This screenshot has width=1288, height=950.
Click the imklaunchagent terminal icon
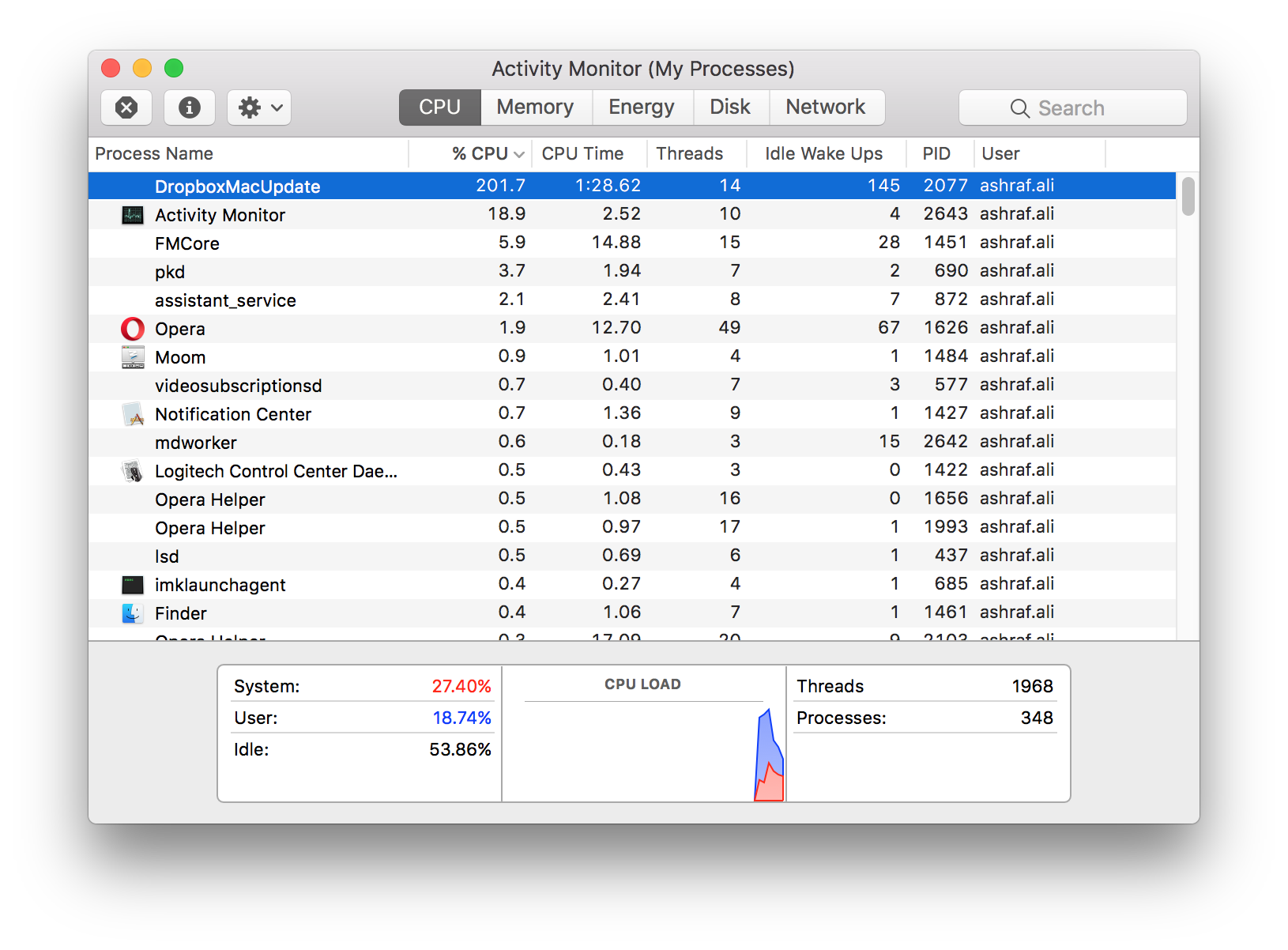133,585
